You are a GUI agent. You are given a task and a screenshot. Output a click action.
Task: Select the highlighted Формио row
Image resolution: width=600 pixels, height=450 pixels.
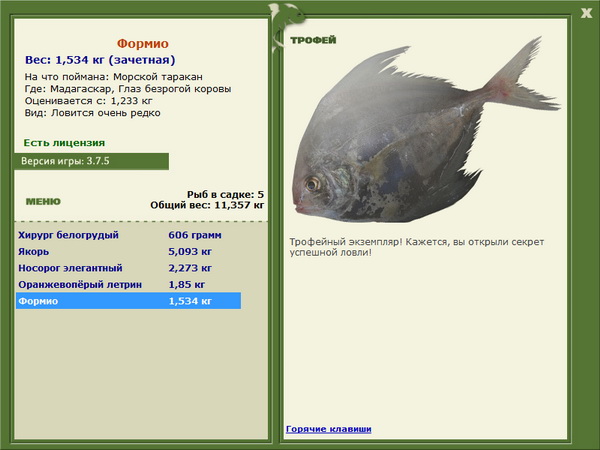tap(129, 301)
